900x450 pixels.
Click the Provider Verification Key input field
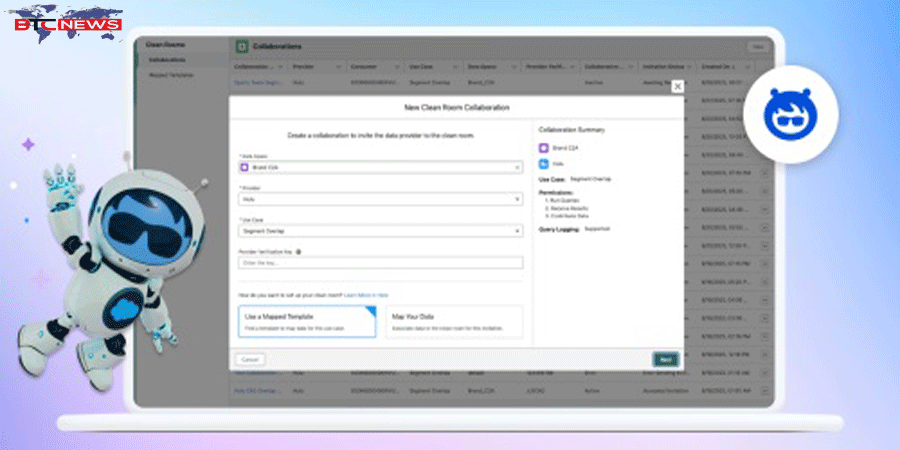click(x=380, y=263)
